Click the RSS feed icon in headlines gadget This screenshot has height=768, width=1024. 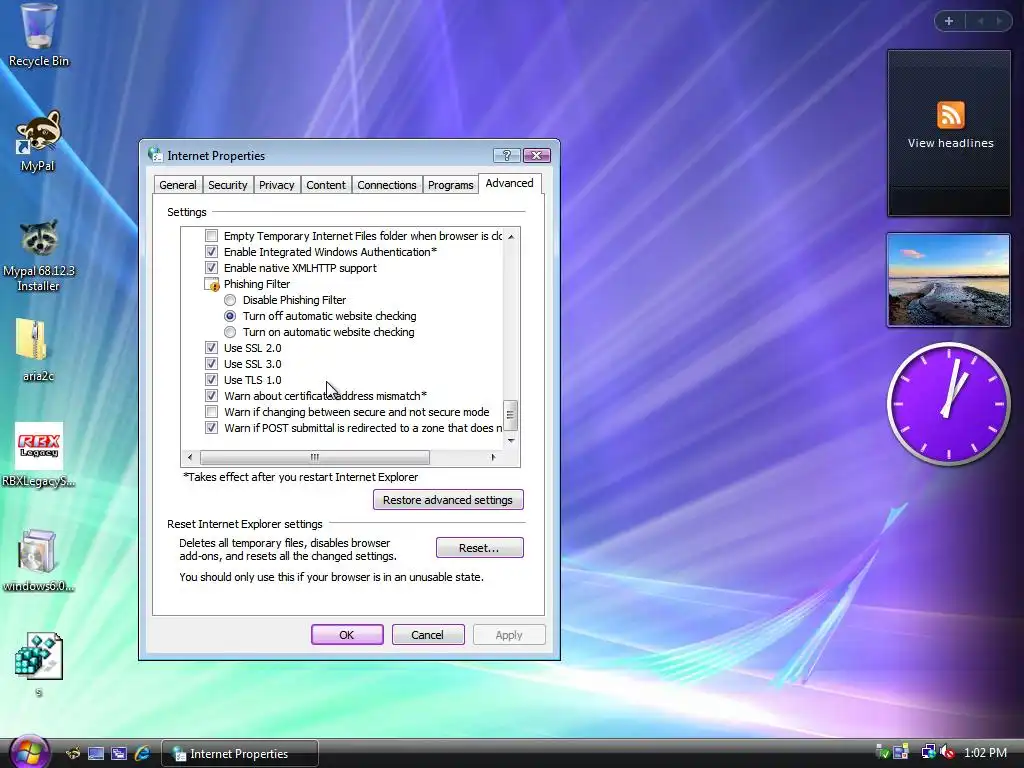click(x=950, y=115)
